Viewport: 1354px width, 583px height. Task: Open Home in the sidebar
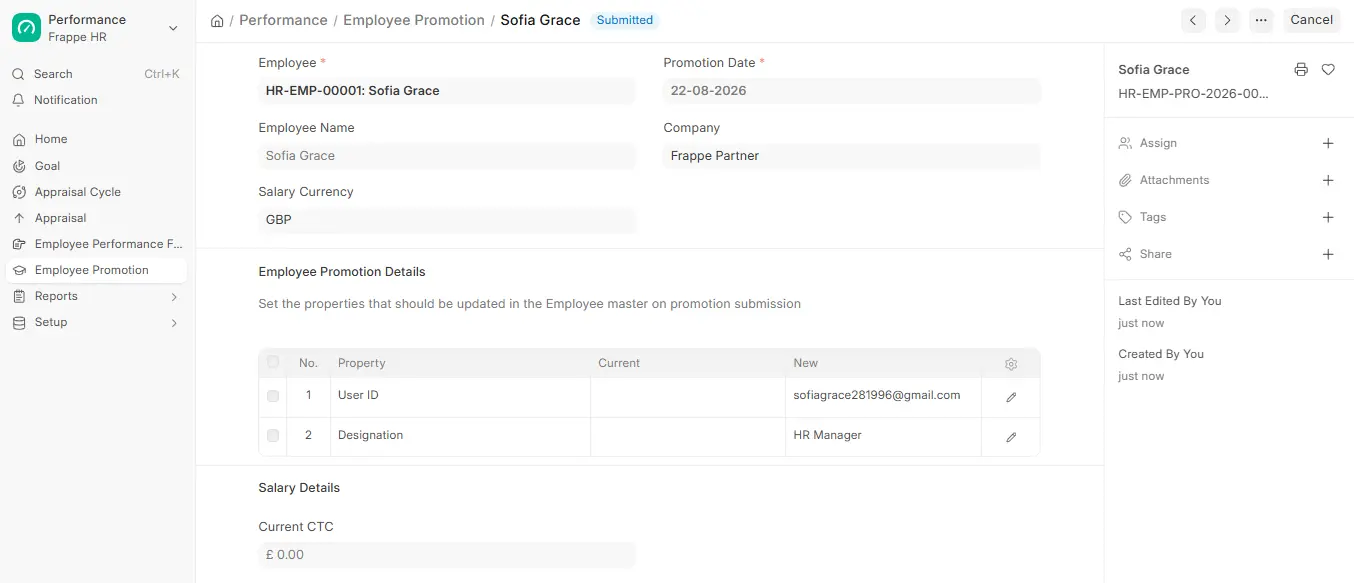pyautogui.click(x=96, y=139)
